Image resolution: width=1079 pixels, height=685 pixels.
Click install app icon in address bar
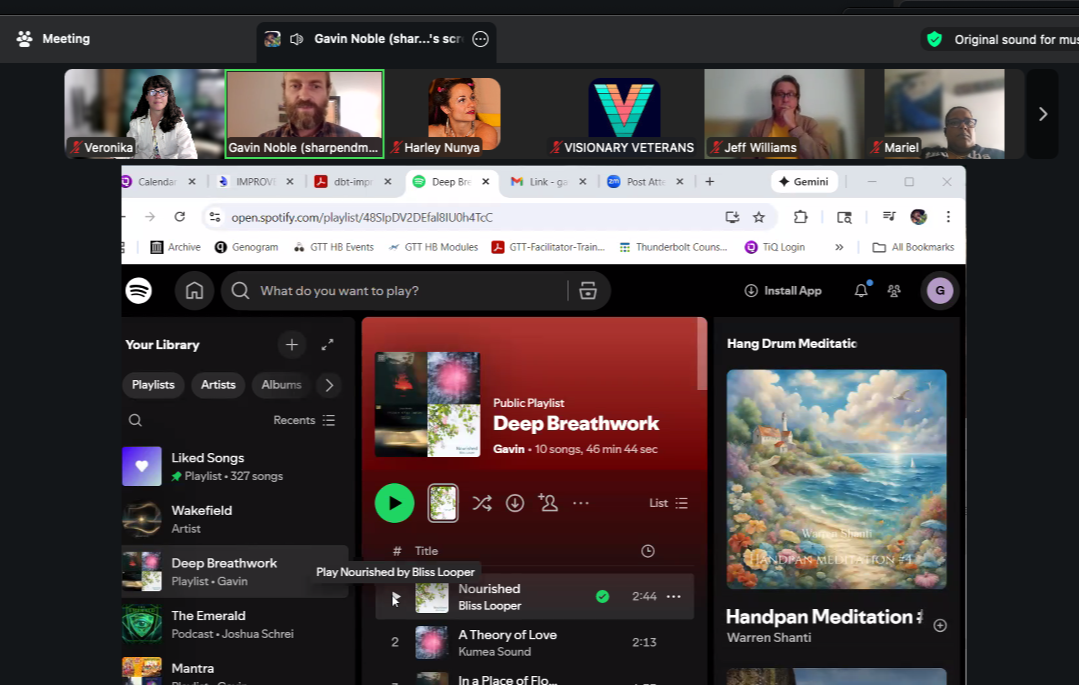[x=732, y=217]
